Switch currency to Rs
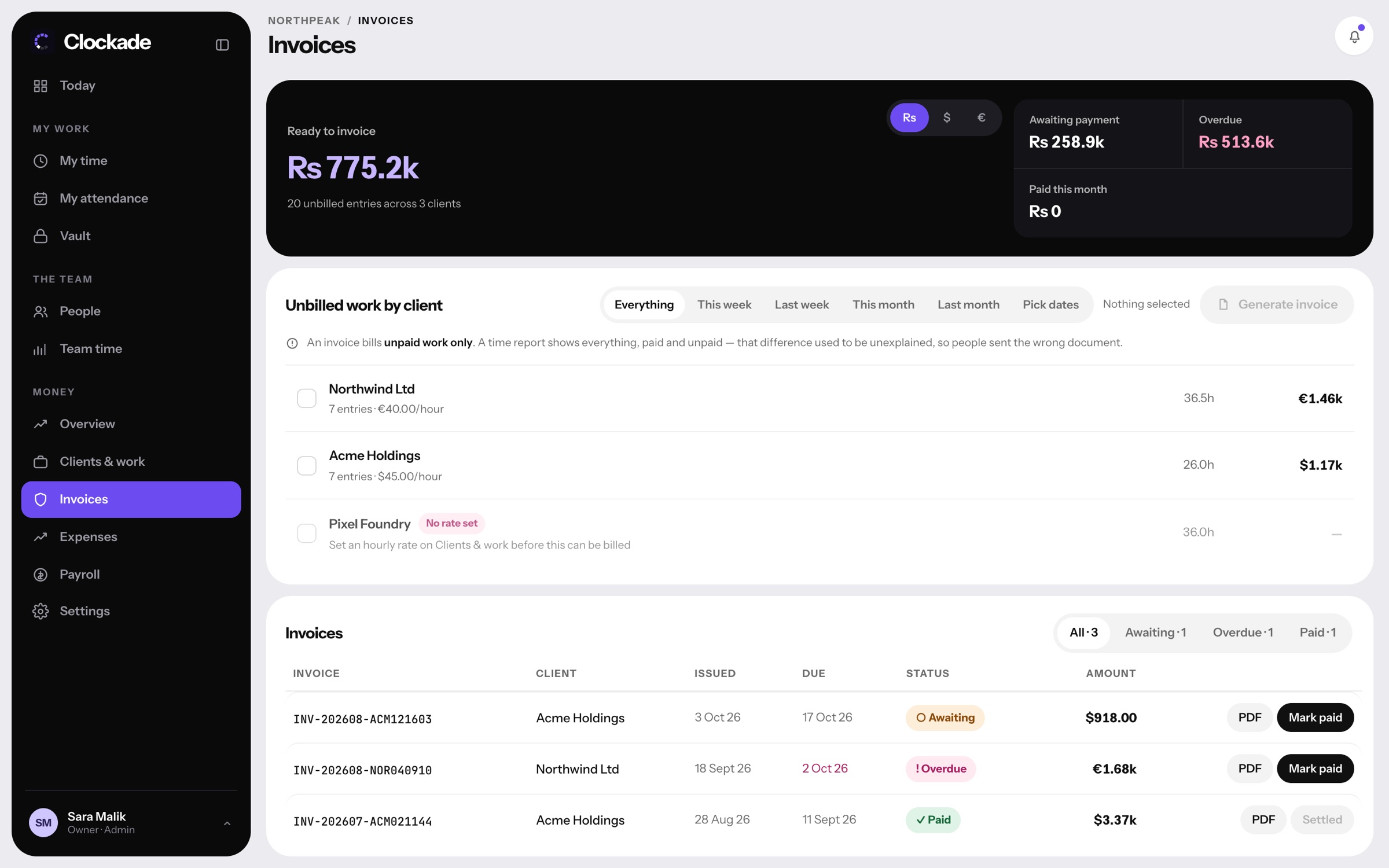Image resolution: width=1389 pixels, height=868 pixels. (909, 117)
